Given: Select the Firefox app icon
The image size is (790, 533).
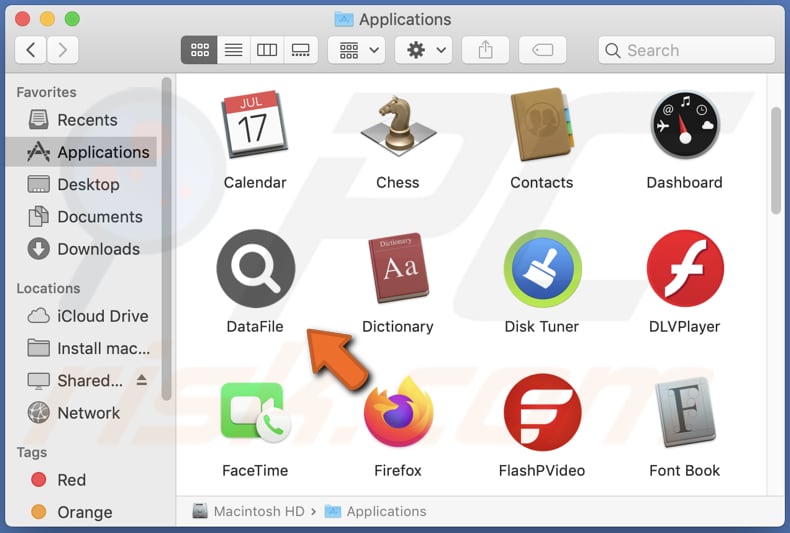Looking at the screenshot, I should [x=398, y=412].
